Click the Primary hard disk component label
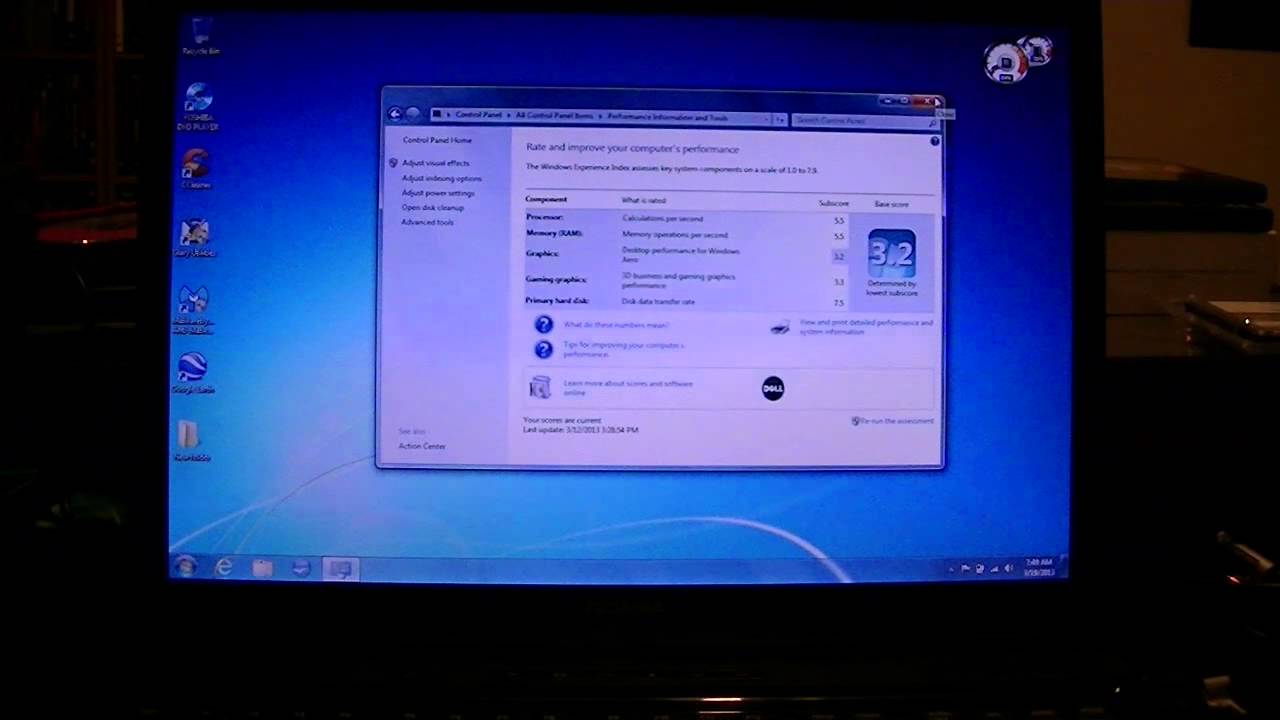Screen dimensions: 1280x720 557,301
